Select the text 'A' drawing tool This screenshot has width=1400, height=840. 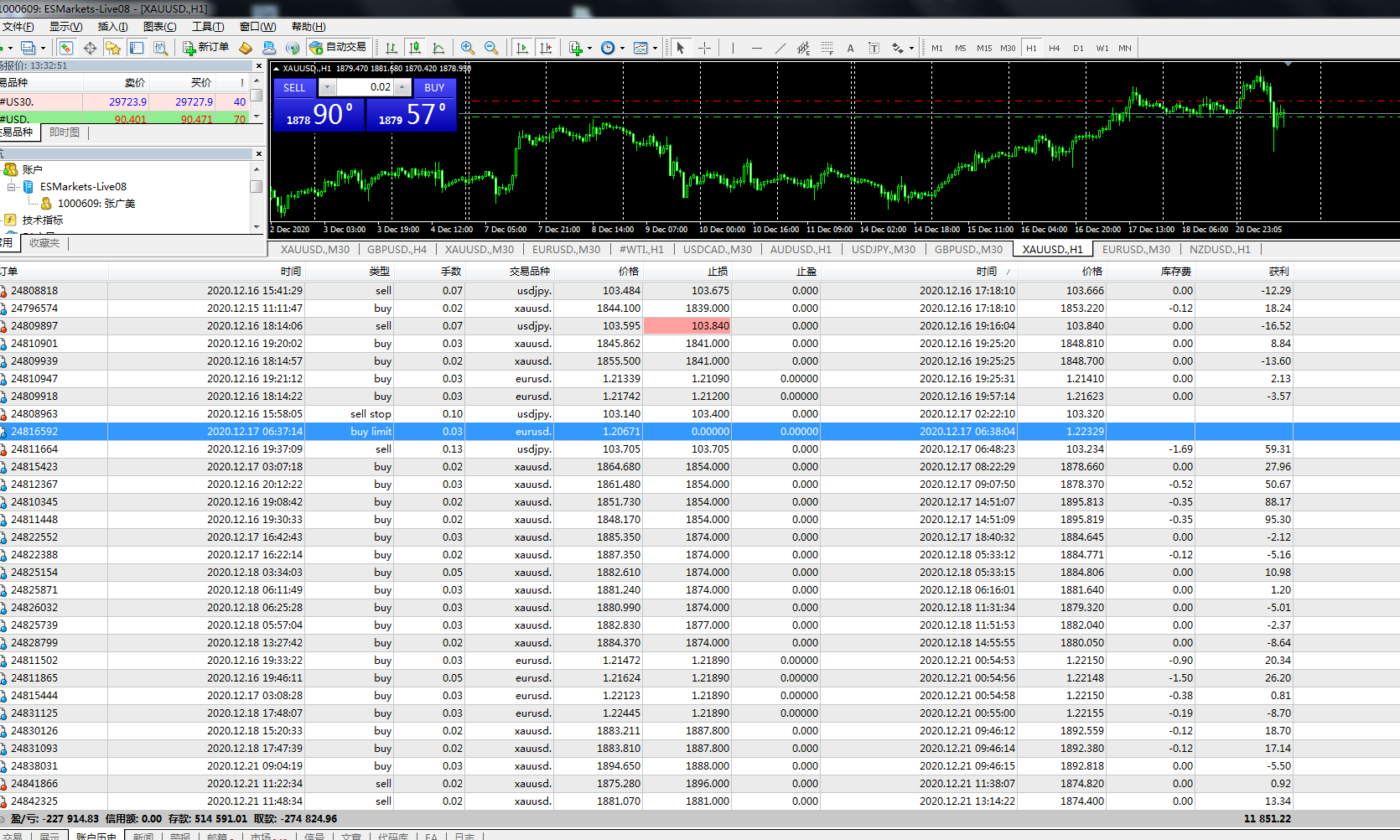click(850, 48)
